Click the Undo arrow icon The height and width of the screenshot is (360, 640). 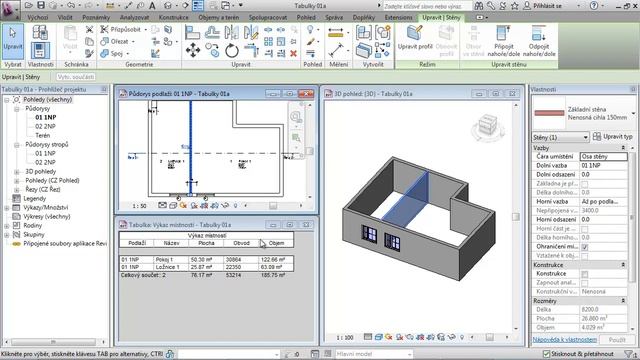click(71, 5)
